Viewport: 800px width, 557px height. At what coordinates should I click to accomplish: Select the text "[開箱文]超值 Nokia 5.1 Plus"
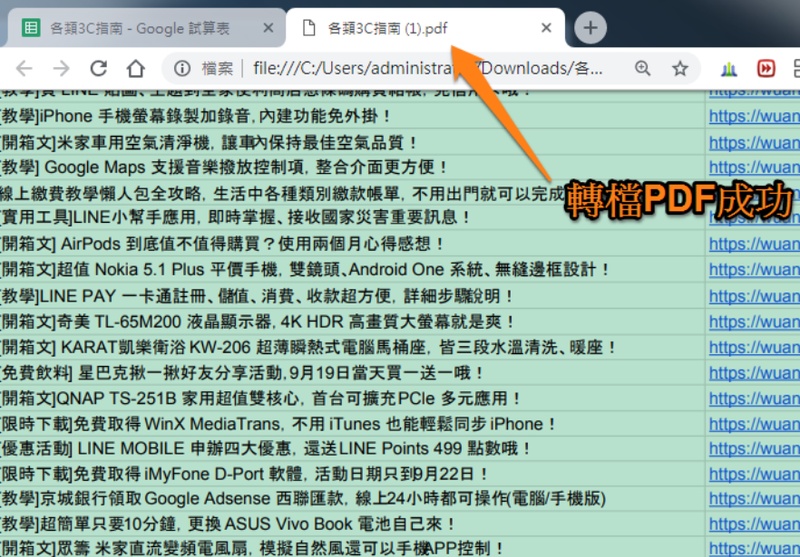tap(103, 269)
